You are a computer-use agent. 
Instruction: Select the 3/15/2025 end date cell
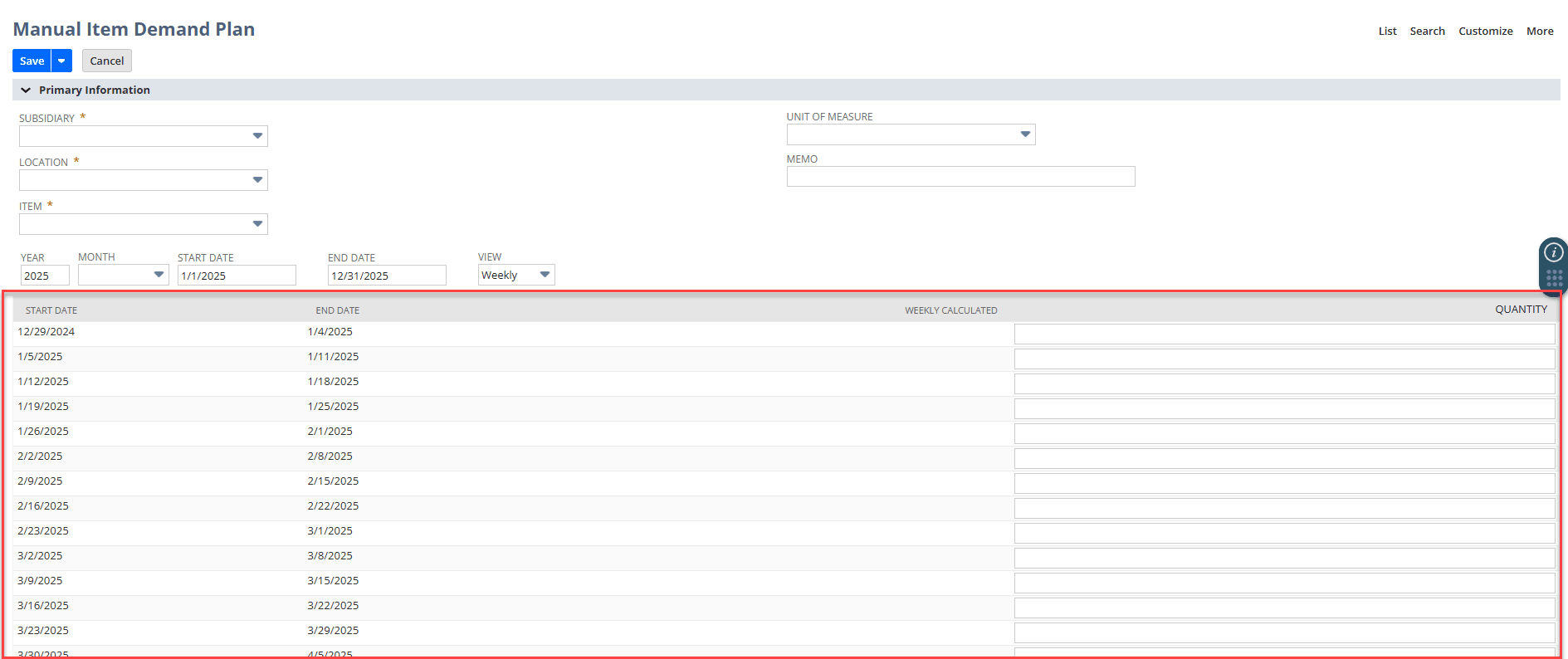point(333,580)
